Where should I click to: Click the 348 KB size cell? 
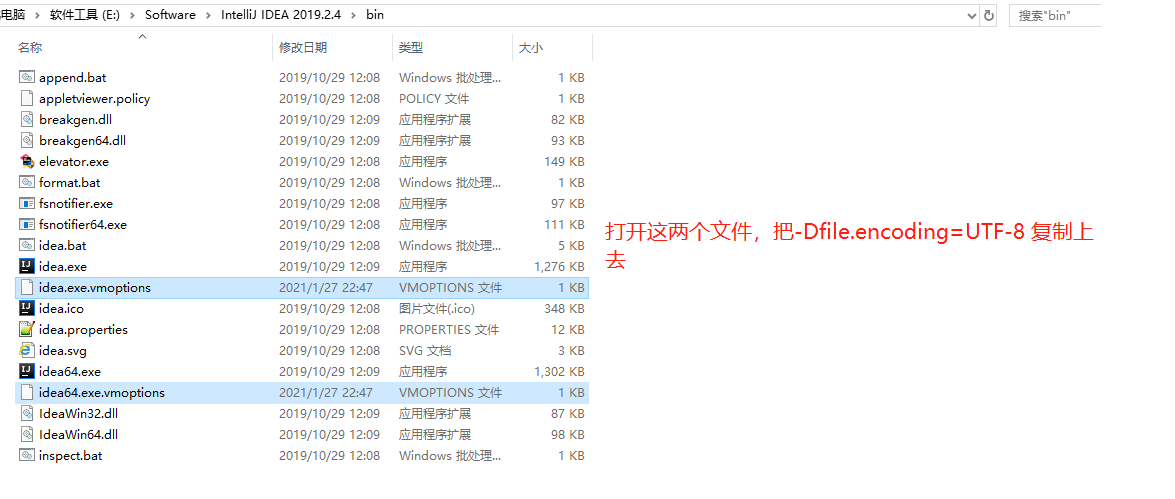pyautogui.click(x=564, y=308)
